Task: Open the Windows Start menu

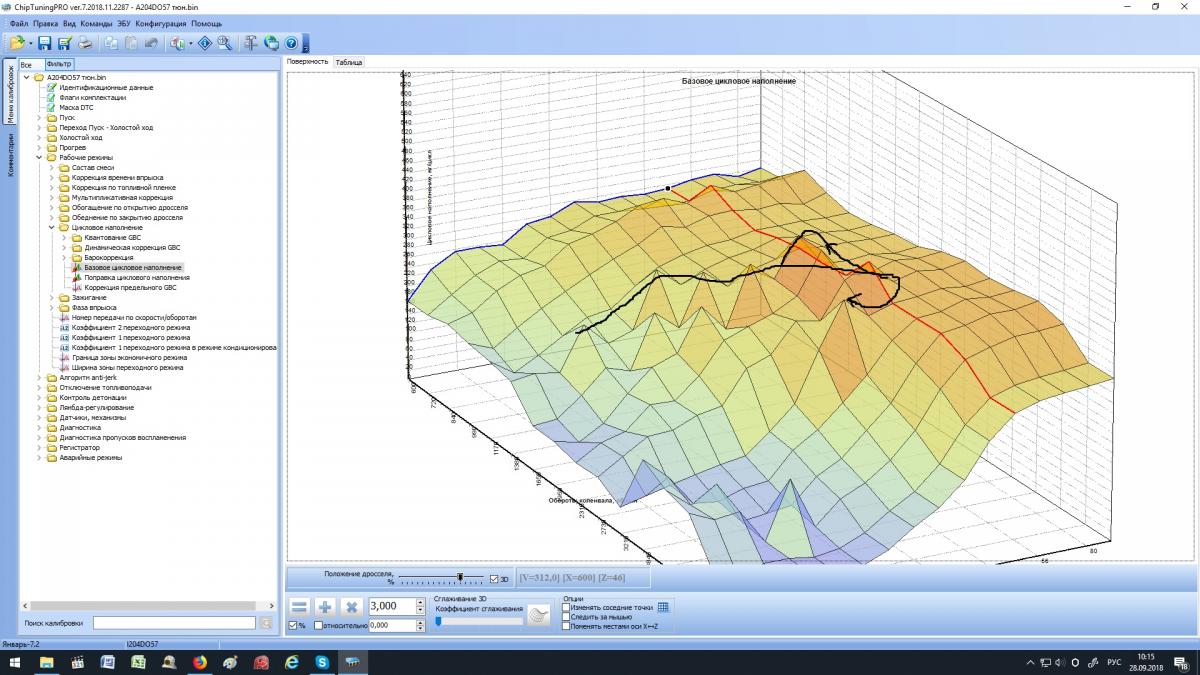Action: pyautogui.click(x=16, y=662)
